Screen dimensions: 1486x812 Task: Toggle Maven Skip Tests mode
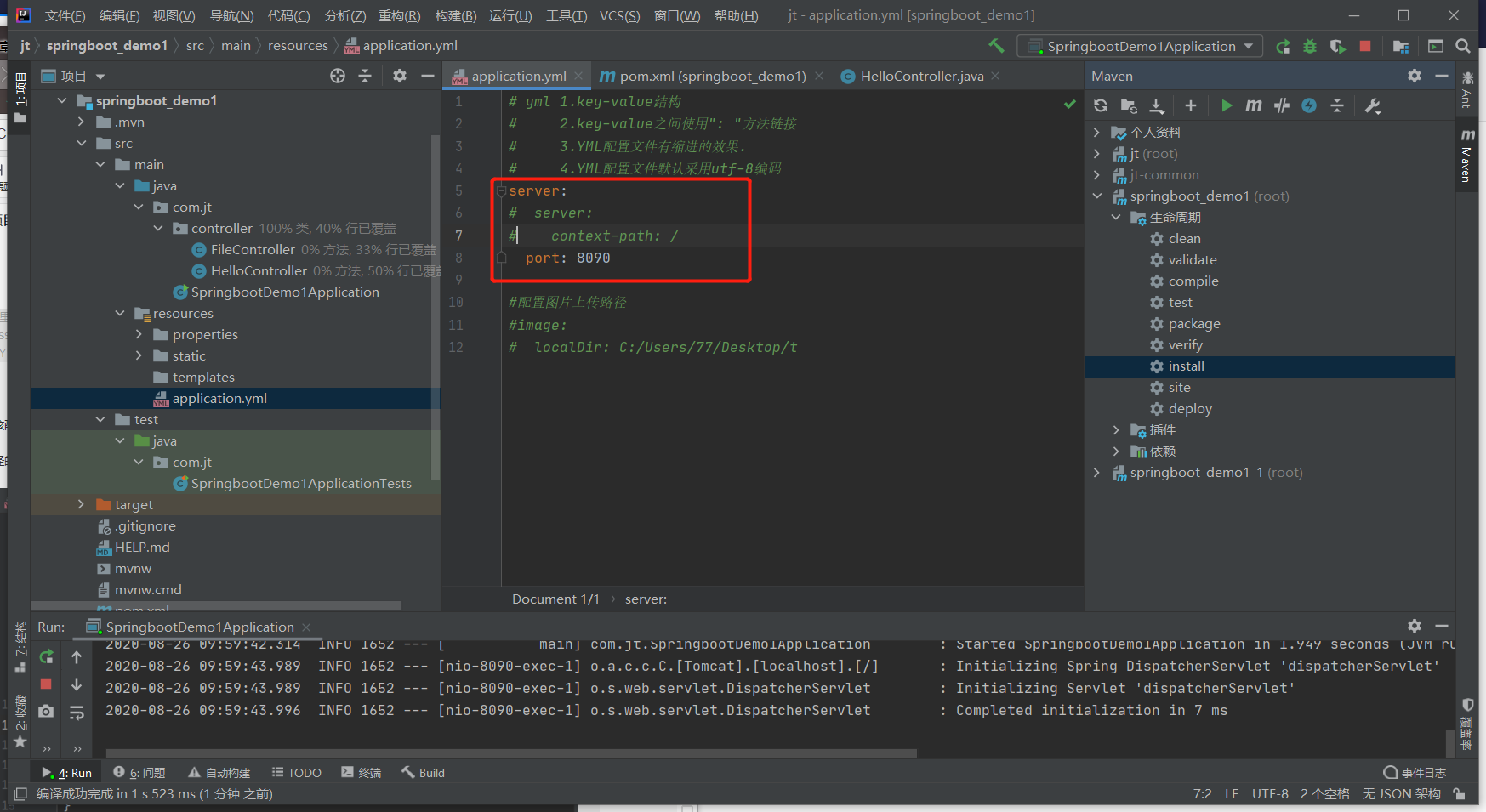(1282, 105)
